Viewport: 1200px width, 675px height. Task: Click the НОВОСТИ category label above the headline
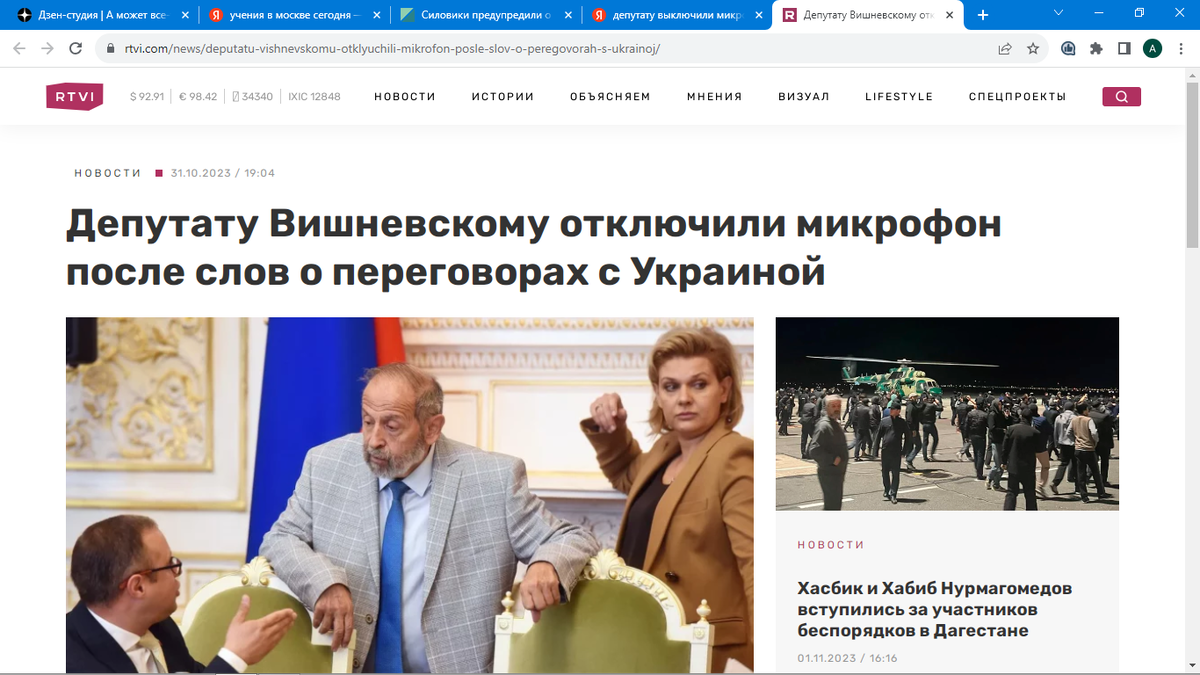pos(108,173)
